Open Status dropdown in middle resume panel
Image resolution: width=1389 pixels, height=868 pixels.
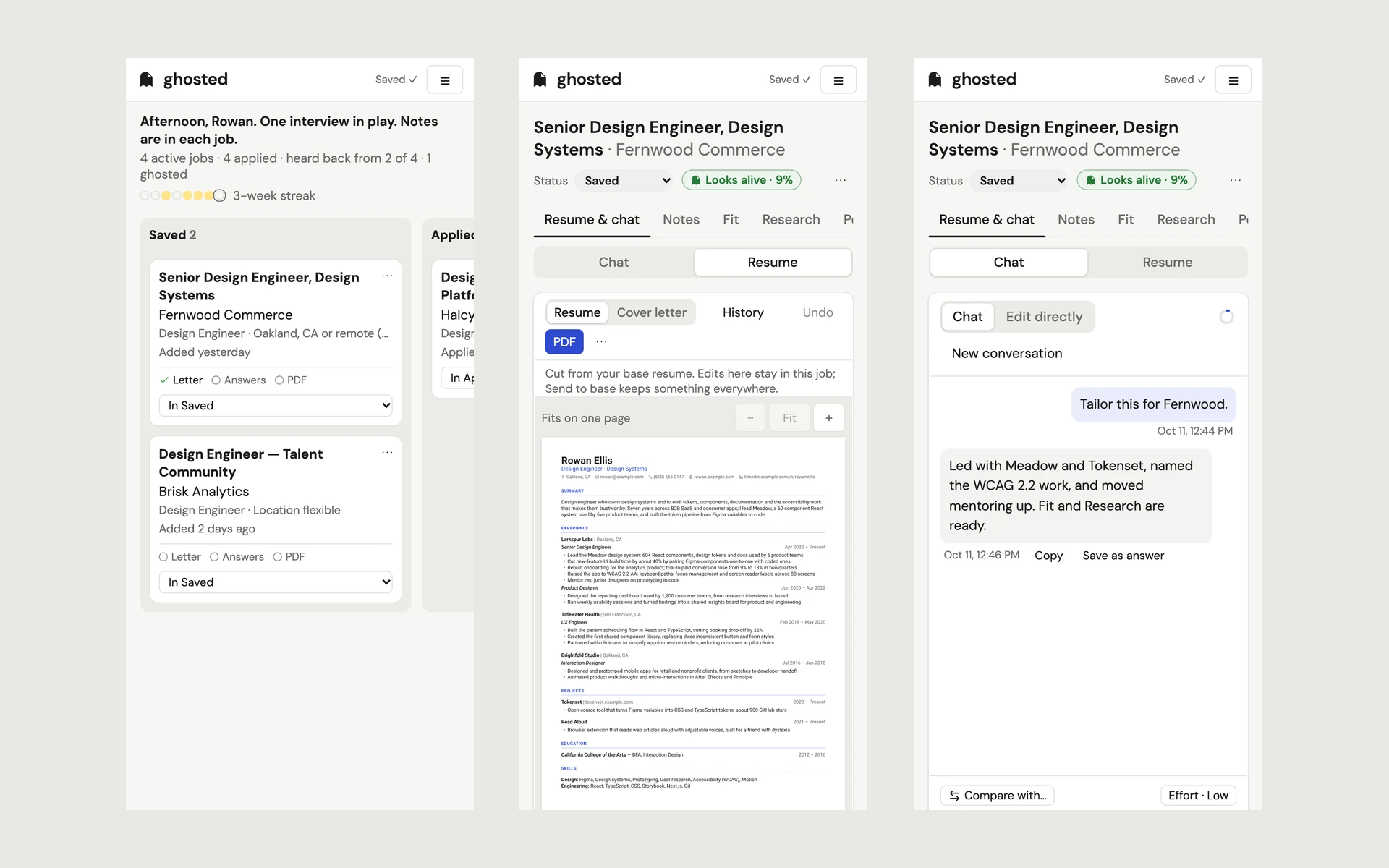point(625,181)
